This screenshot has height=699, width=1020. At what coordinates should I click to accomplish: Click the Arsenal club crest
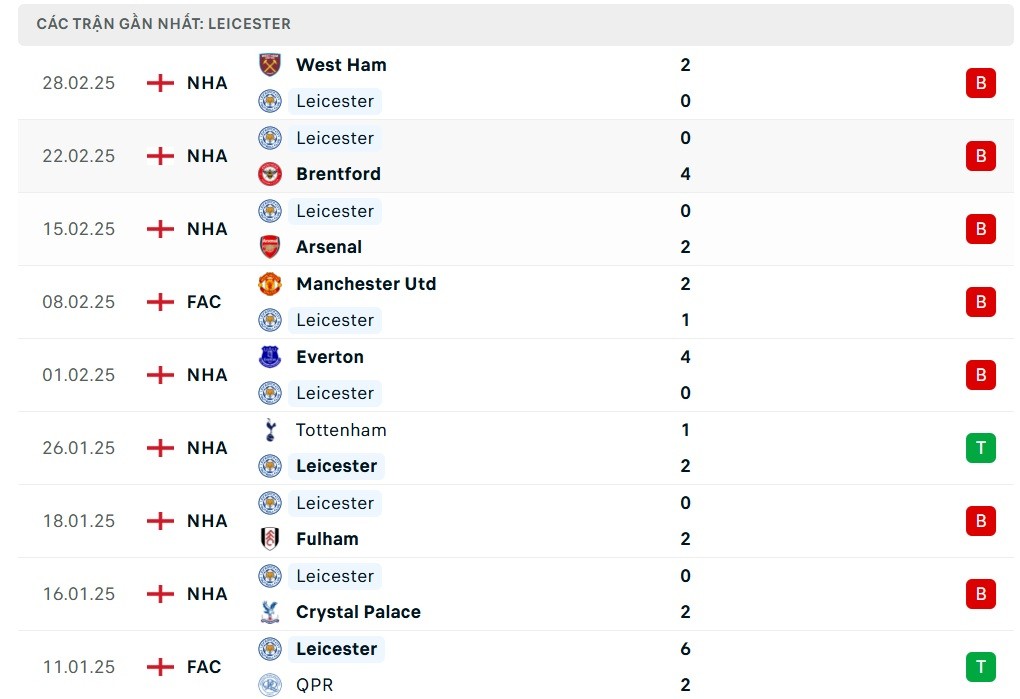coord(270,247)
